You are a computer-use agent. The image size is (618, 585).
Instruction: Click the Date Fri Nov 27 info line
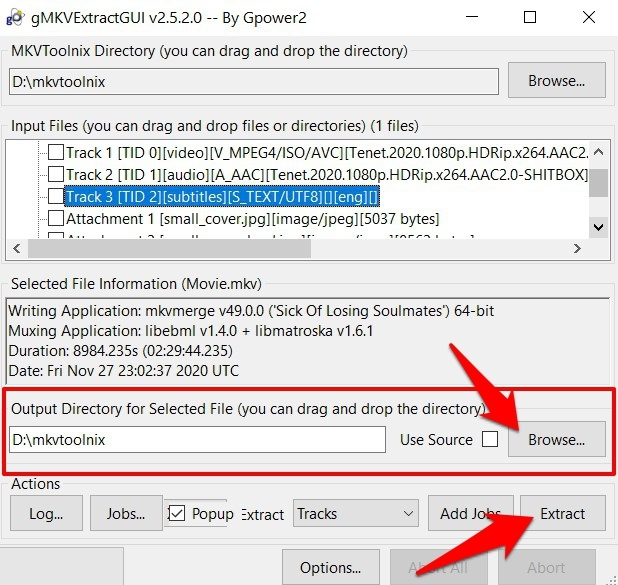pos(124,371)
